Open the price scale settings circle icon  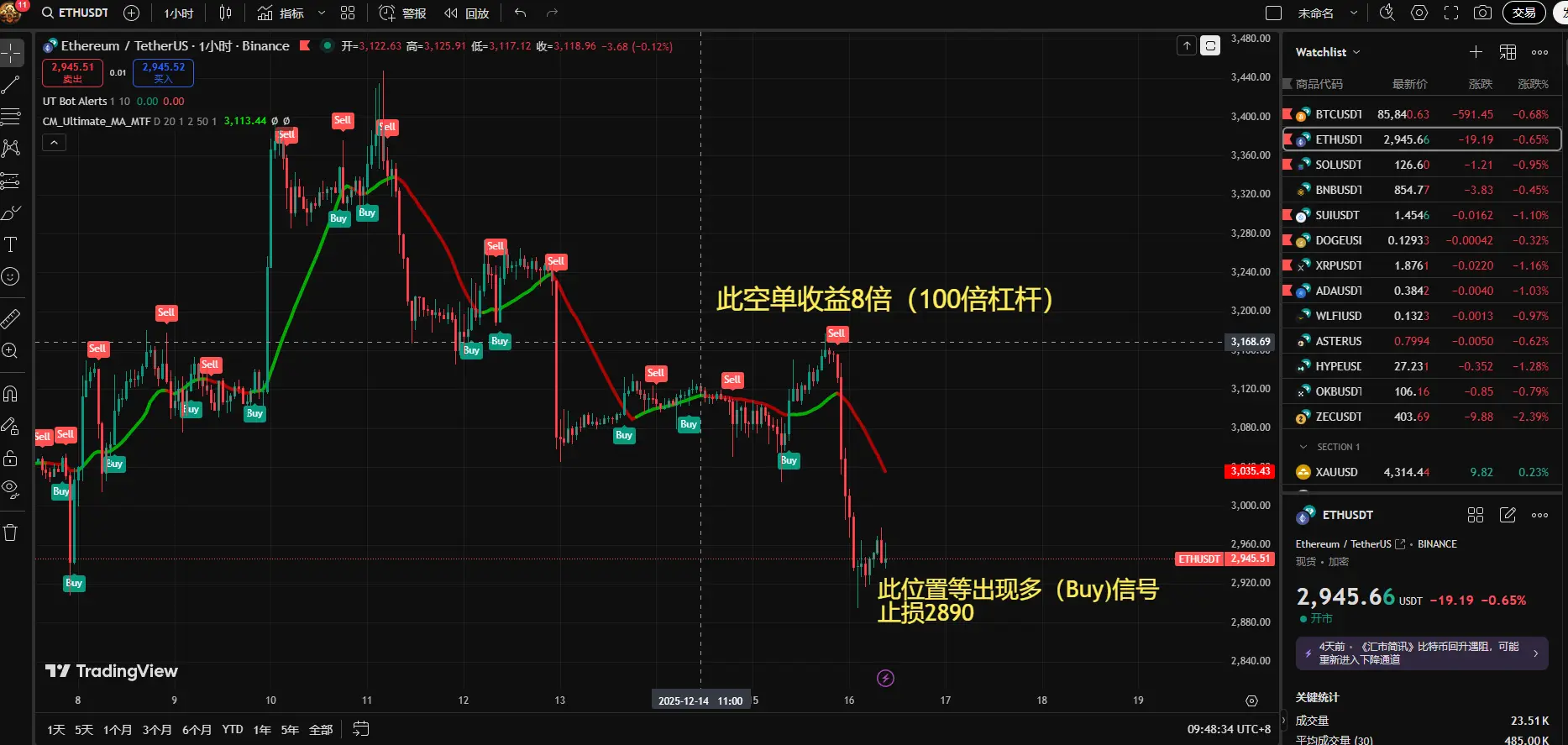1251,700
